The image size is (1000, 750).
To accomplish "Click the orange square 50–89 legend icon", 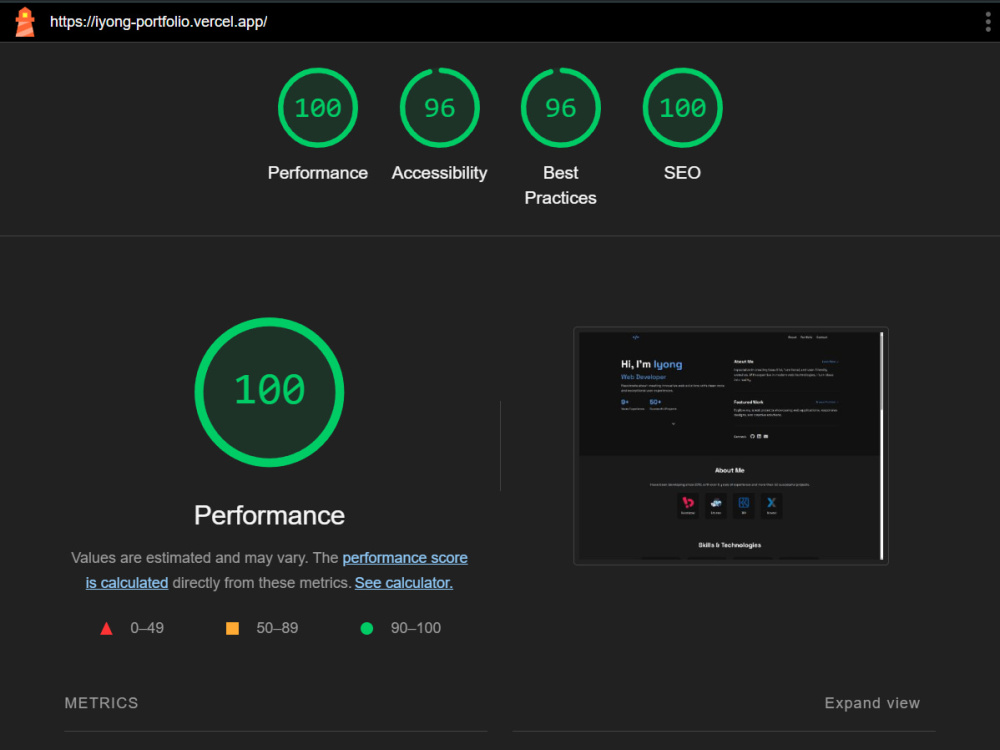I will coord(232,629).
